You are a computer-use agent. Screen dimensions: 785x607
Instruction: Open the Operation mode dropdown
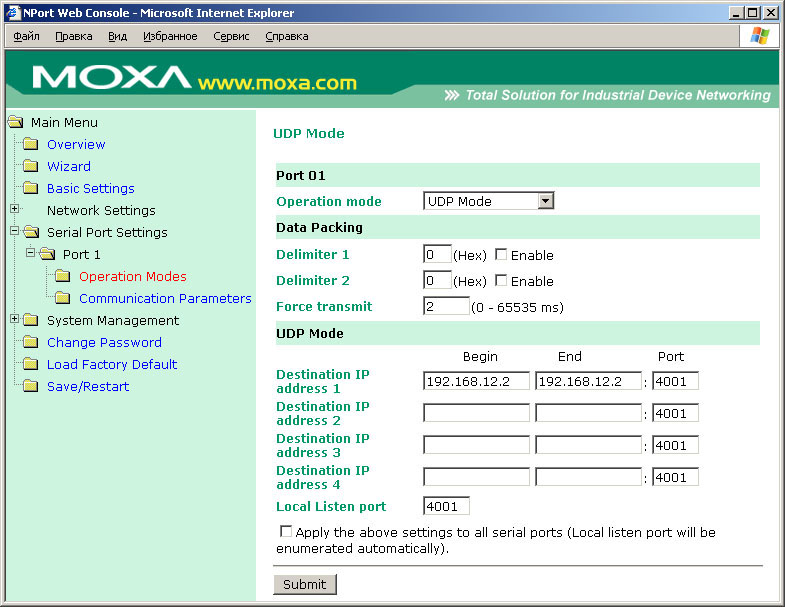[545, 201]
